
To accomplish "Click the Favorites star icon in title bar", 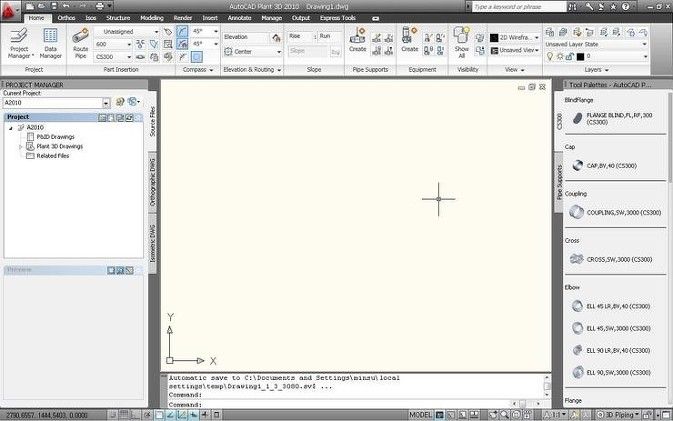I will pyautogui.click(x=613, y=6).
